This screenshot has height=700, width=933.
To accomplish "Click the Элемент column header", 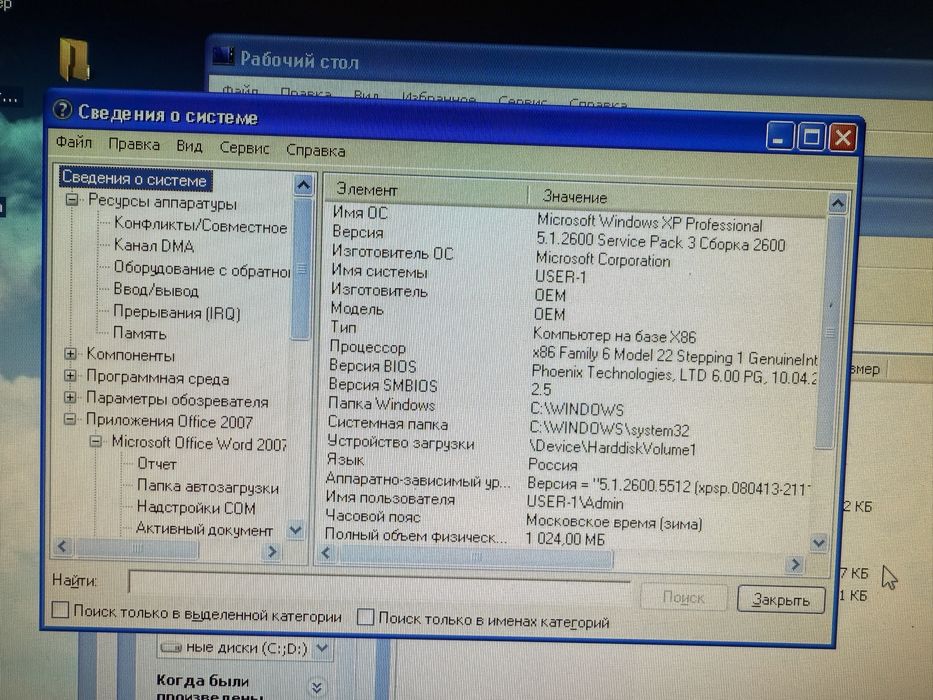I will (425, 190).
